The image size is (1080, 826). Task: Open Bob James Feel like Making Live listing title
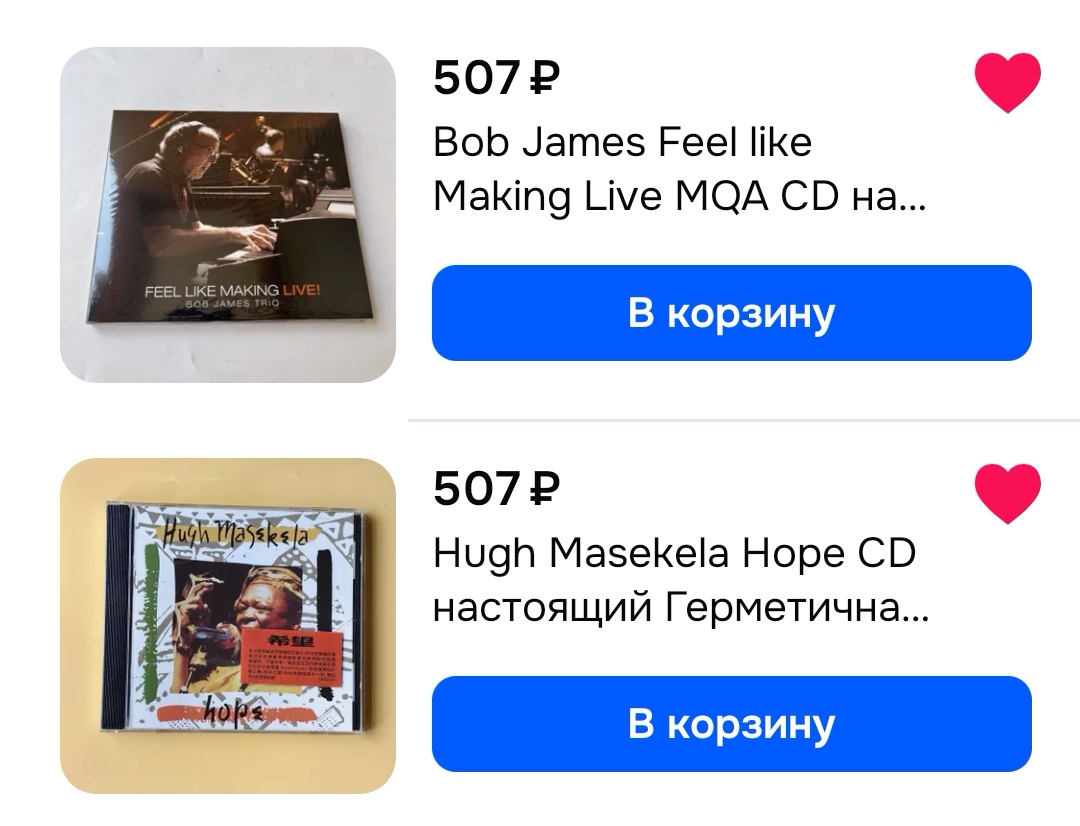click(x=679, y=169)
